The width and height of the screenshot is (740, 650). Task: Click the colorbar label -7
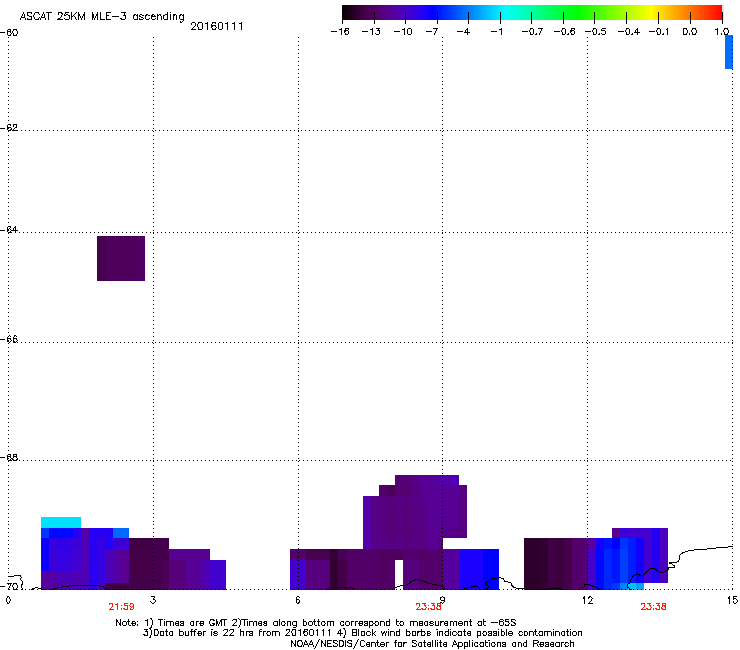click(431, 32)
